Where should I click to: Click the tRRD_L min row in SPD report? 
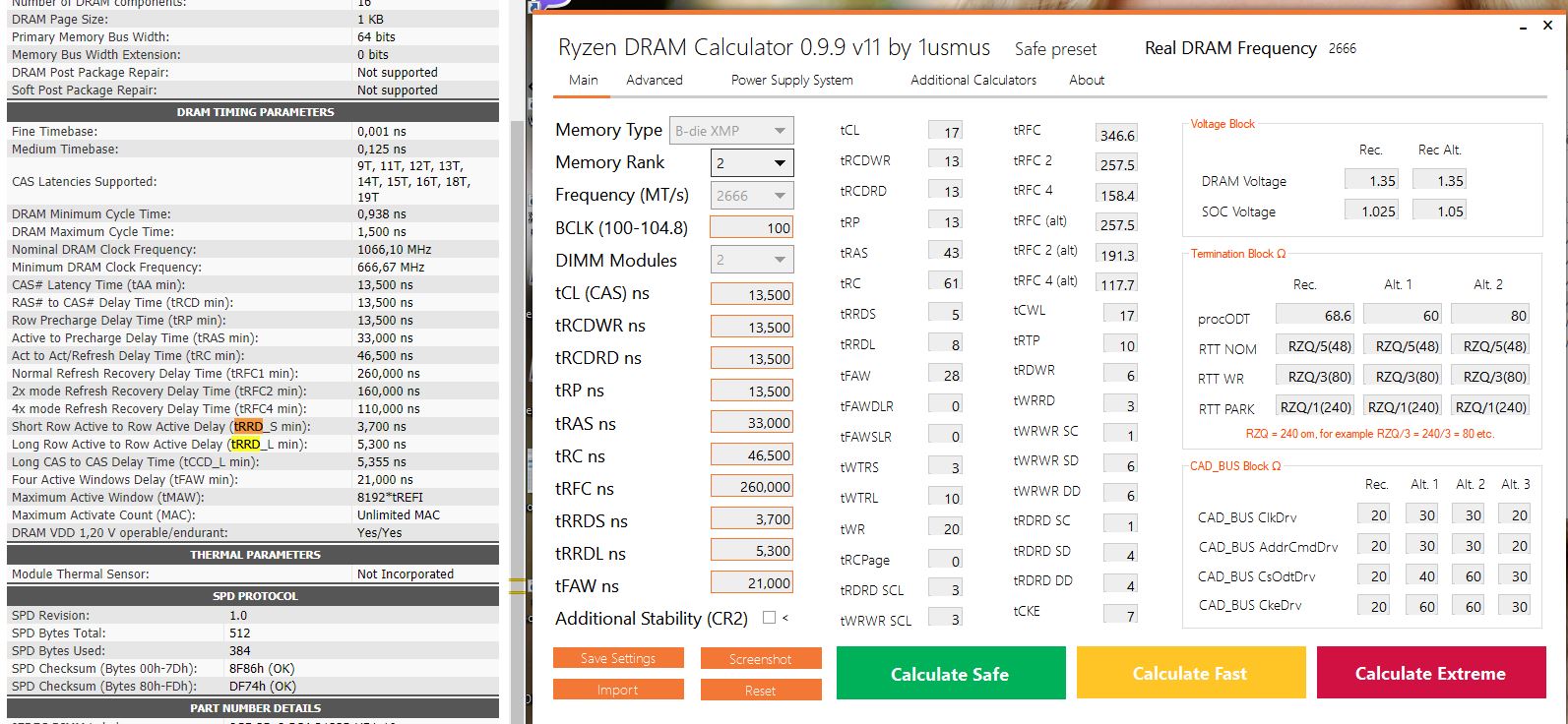[253, 444]
